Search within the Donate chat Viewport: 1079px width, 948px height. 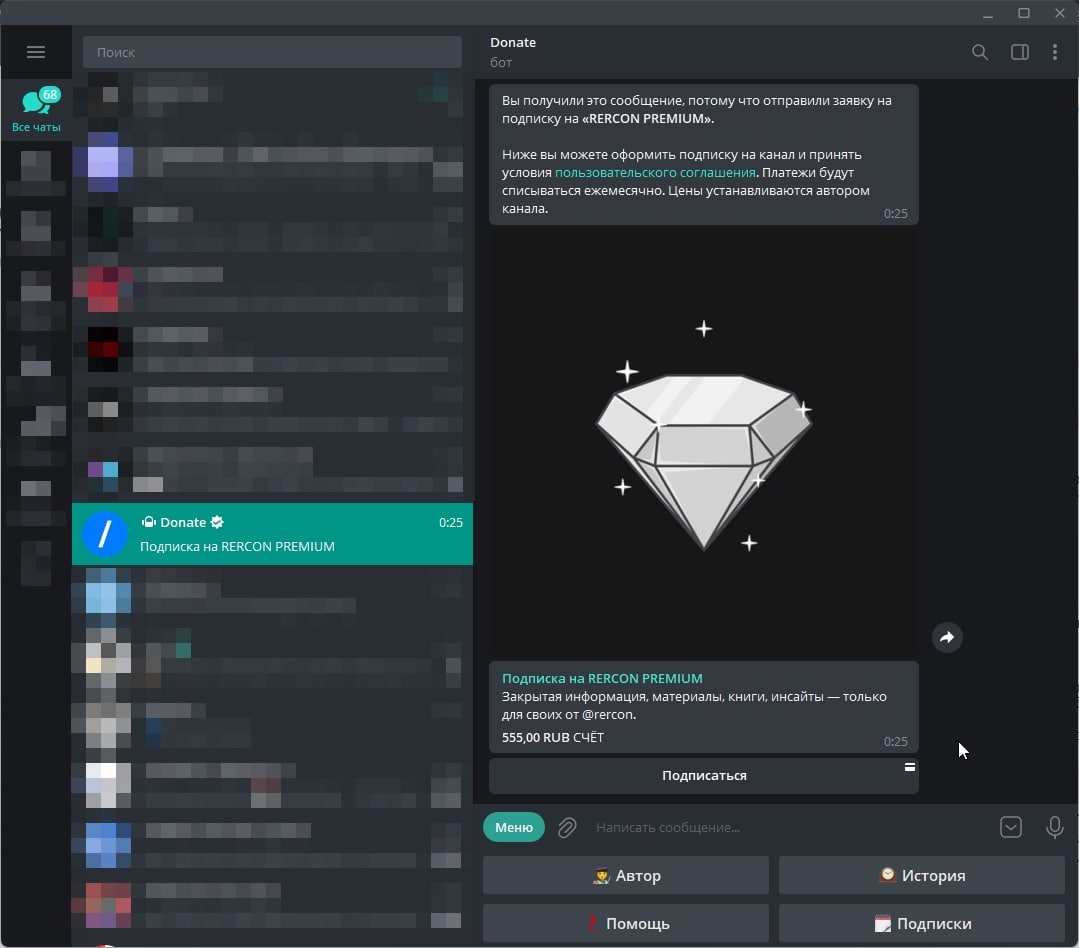click(980, 52)
